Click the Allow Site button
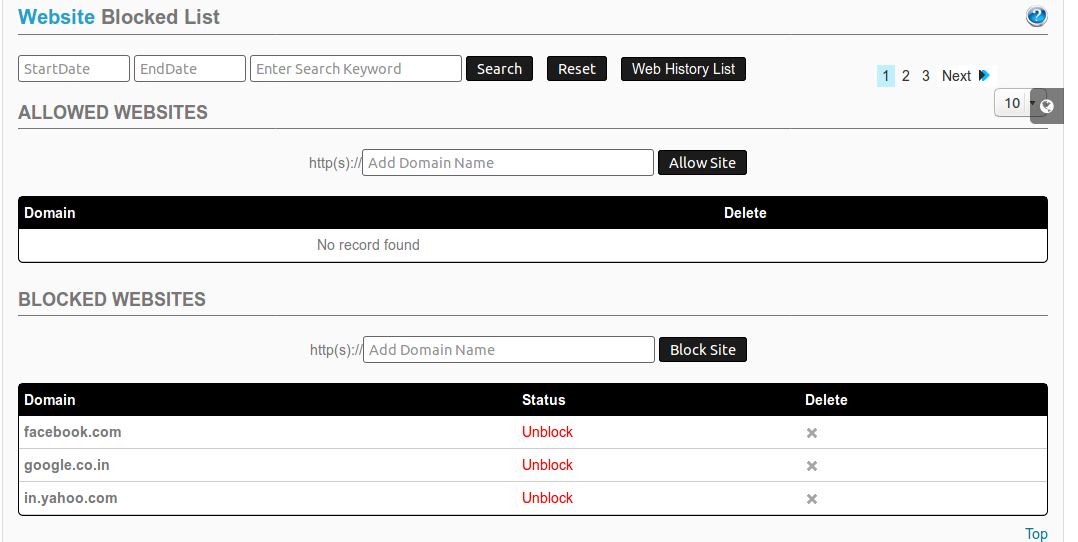 [702, 163]
